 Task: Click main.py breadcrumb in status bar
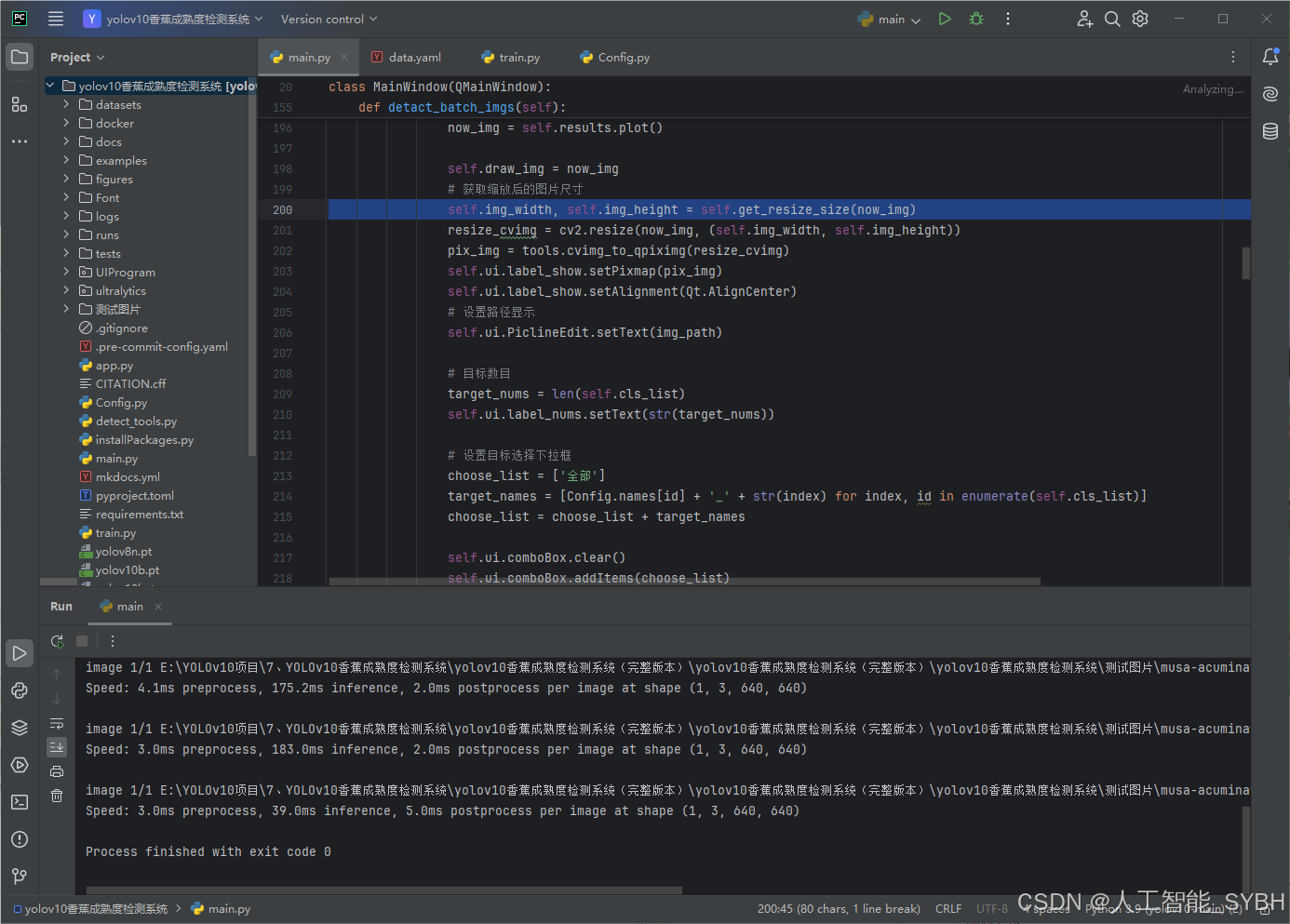(222, 909)
